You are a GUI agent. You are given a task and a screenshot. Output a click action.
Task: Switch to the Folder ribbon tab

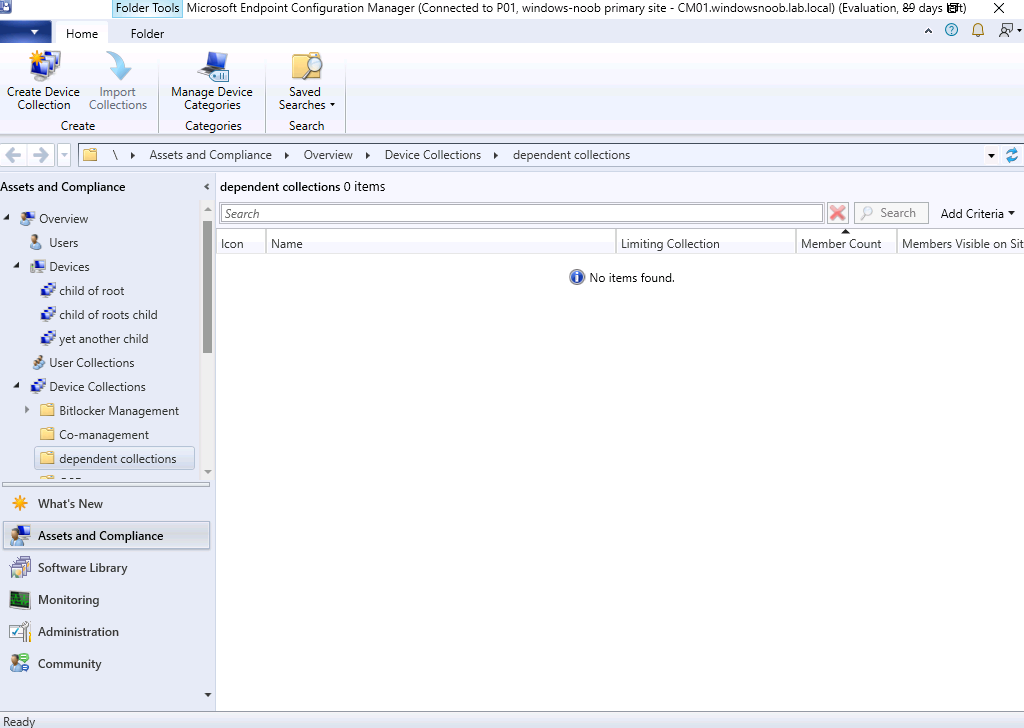[x=147, y=33]
